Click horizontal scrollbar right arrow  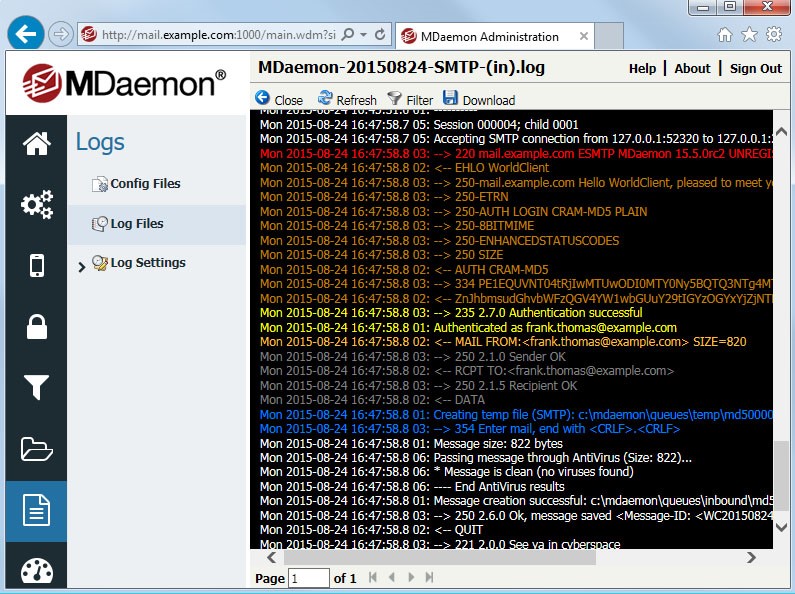coord(751,558)
